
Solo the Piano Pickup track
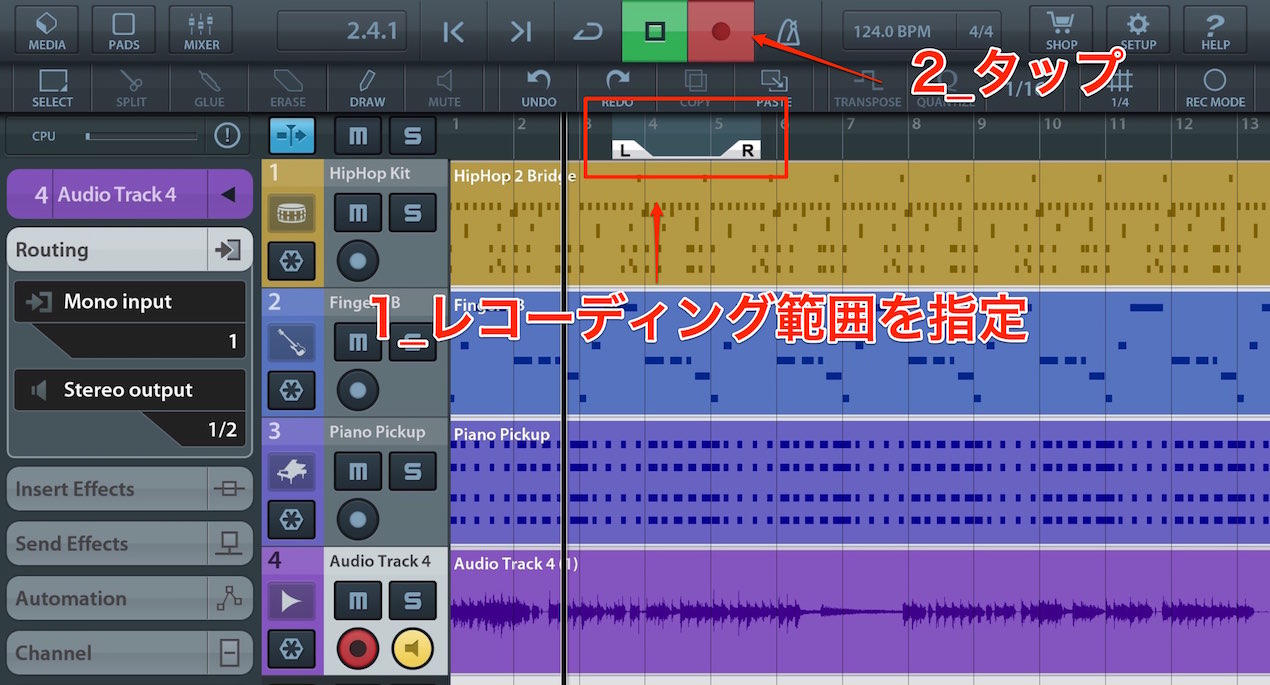(413, 471)
